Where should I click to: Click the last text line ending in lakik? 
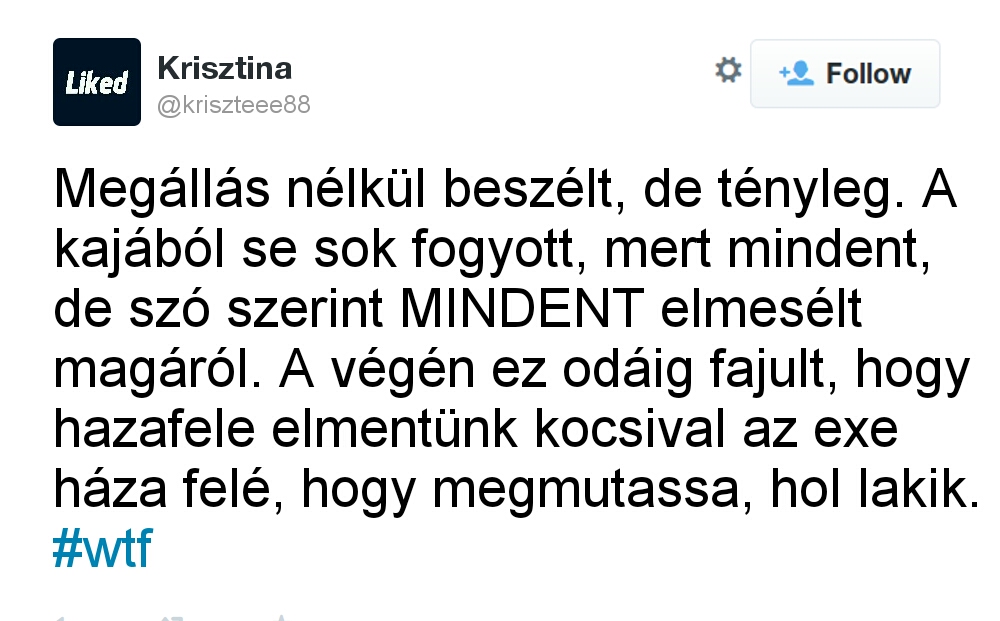pyautogui.click(x=517, y=490)
